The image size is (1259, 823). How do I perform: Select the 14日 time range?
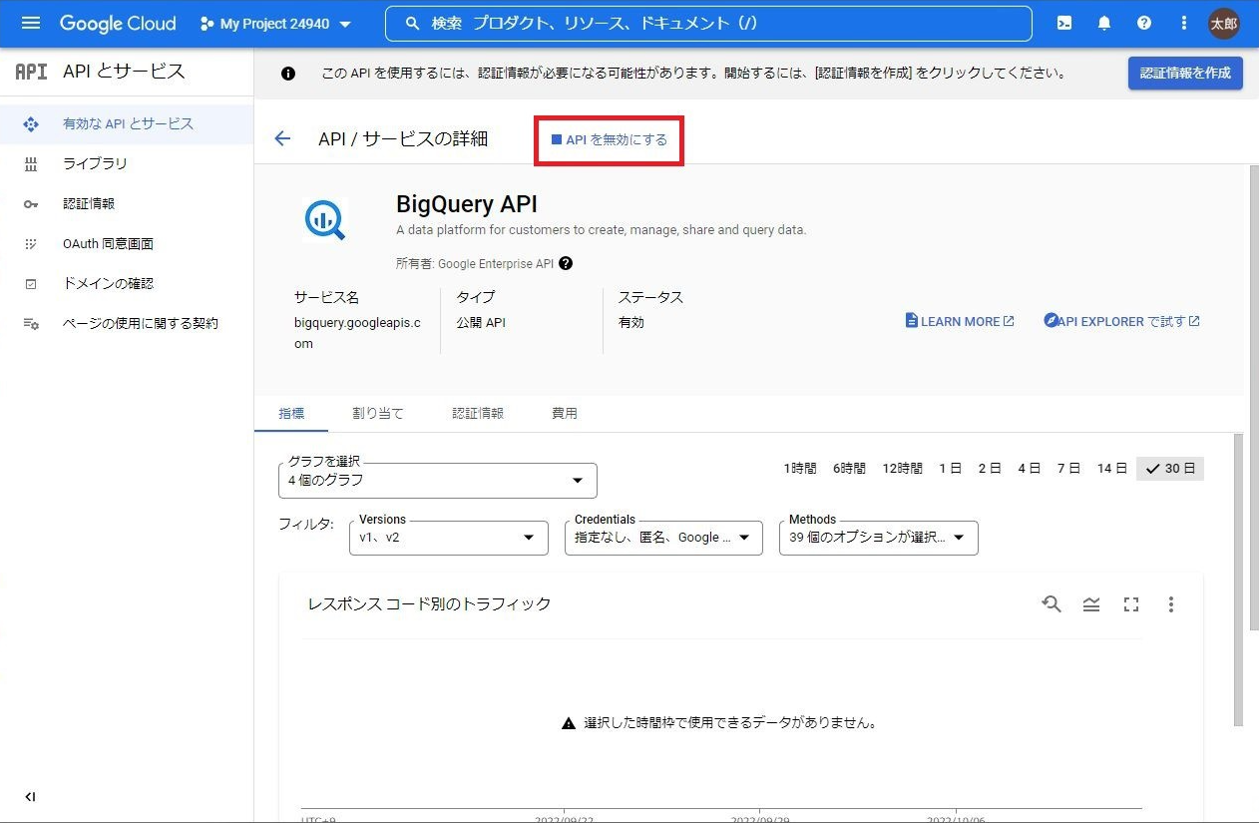1112,468
